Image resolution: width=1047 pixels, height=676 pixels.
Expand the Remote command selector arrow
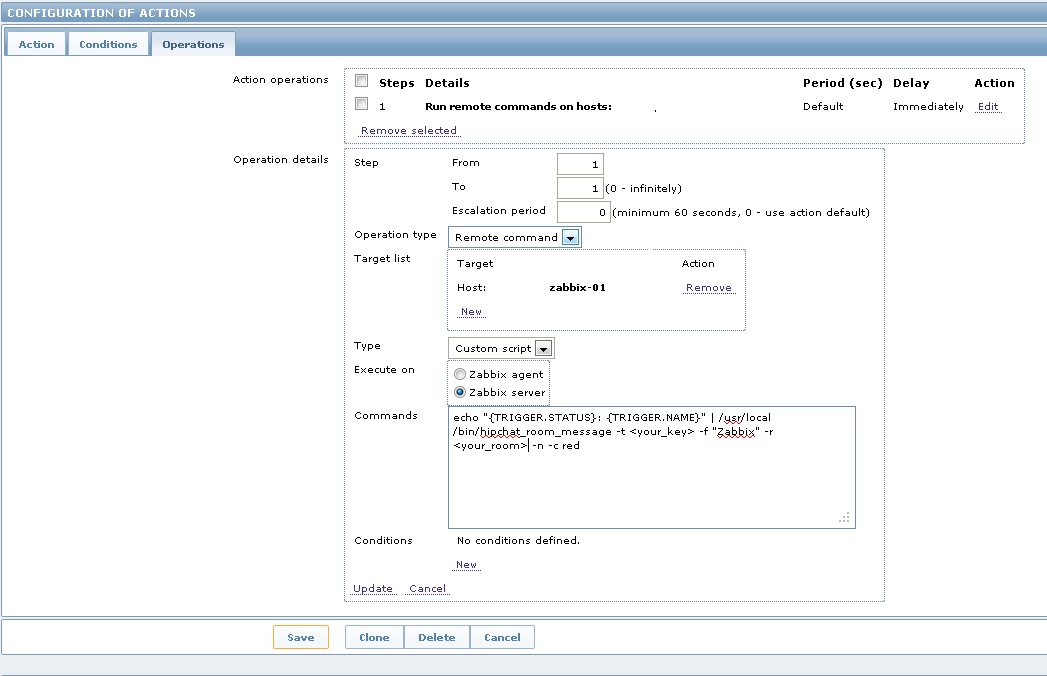pyautogui.click(x=572, y=237)
